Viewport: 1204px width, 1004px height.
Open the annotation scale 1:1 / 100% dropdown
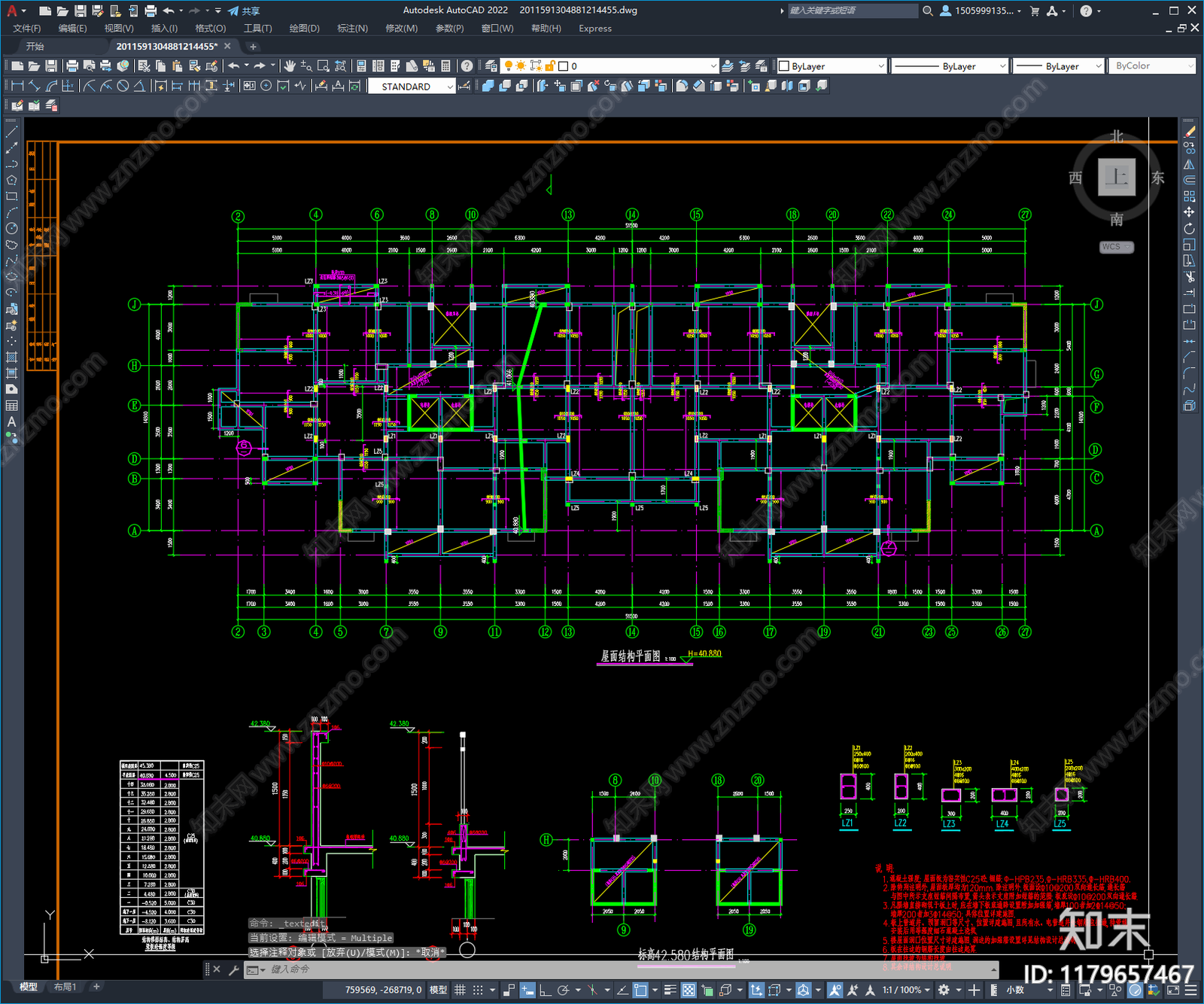tap(907, 990)
